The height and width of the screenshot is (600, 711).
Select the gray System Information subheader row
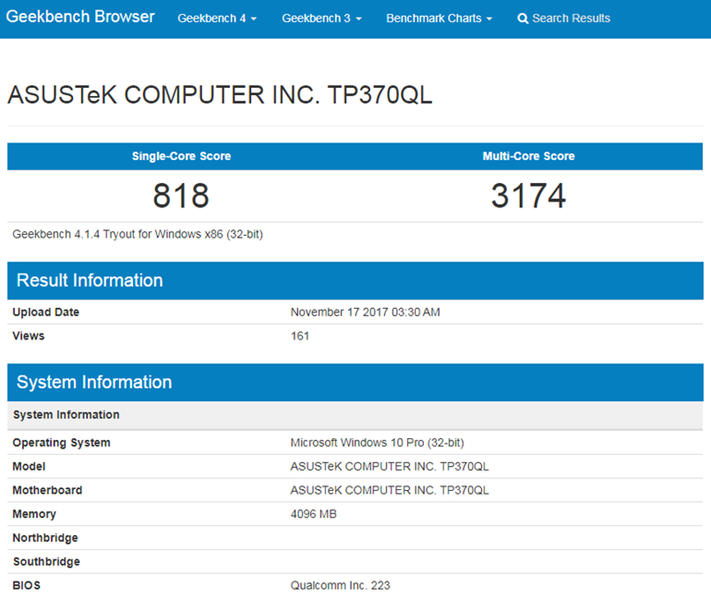tap(355, 415)
